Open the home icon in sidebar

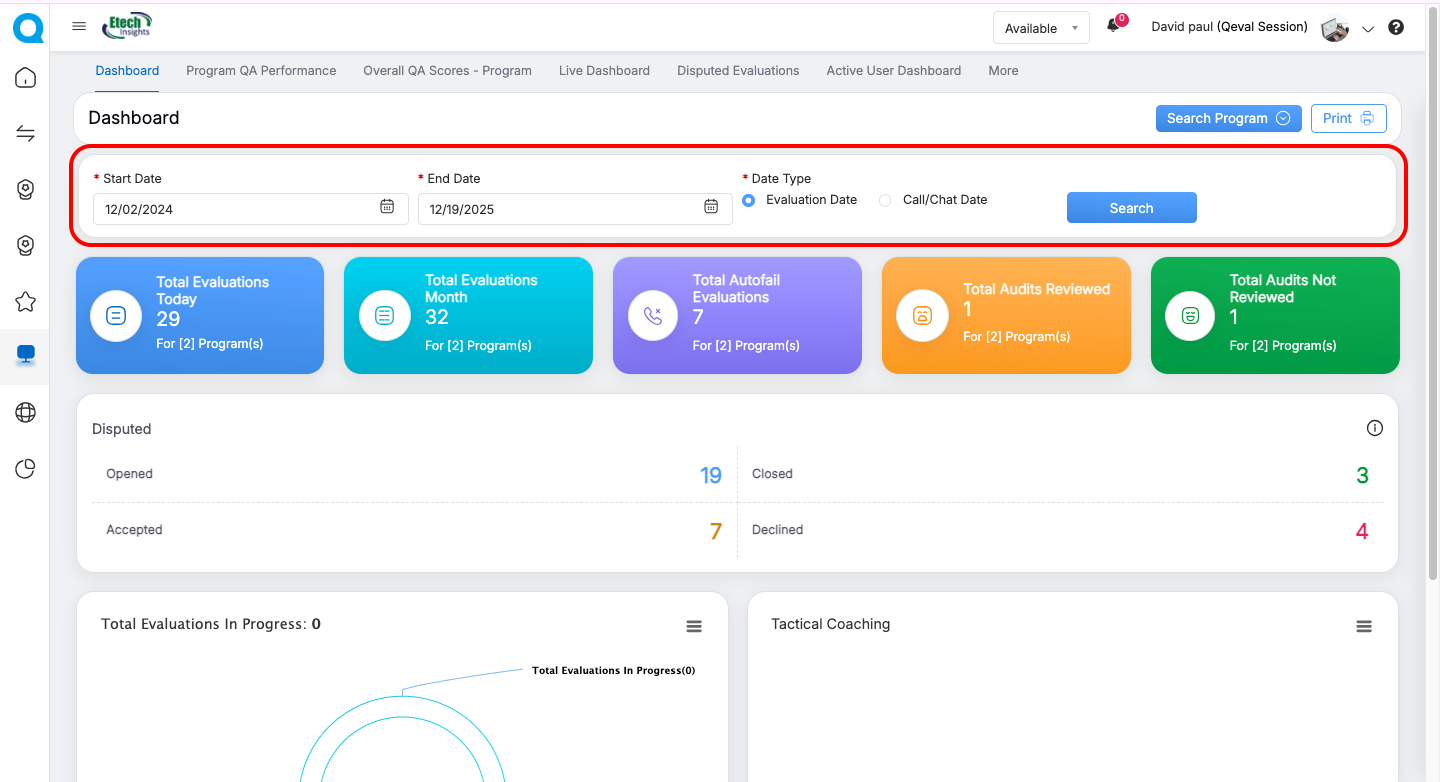tap(26, 78)
